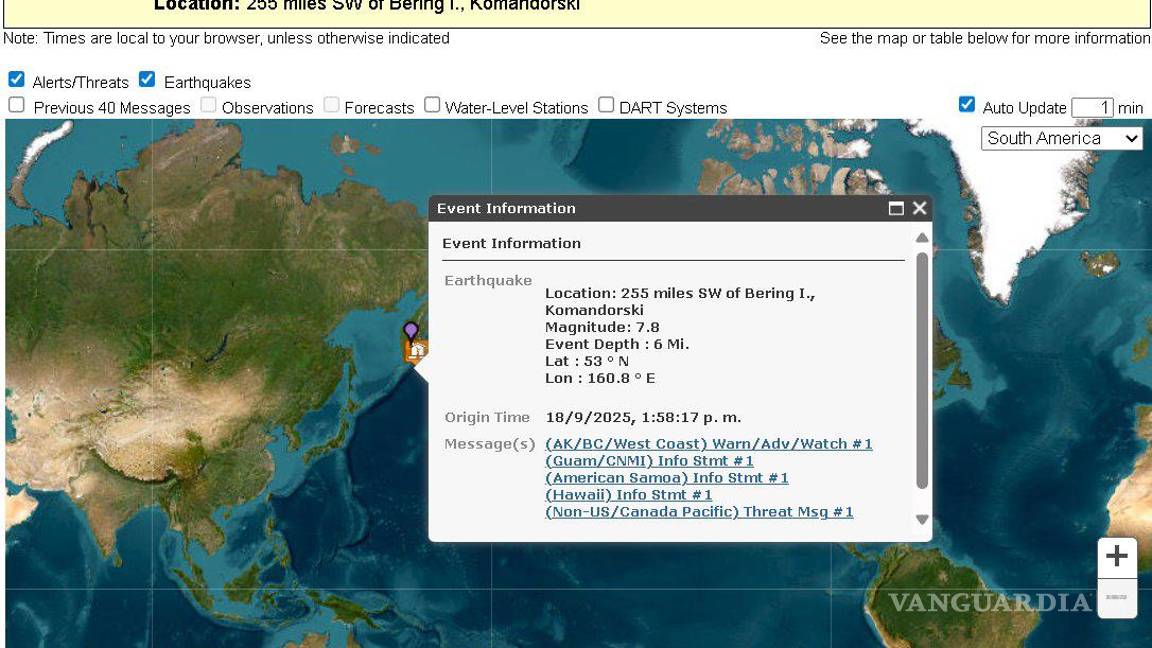
Task: Close the Event Information popup
Action: (919, 208)
